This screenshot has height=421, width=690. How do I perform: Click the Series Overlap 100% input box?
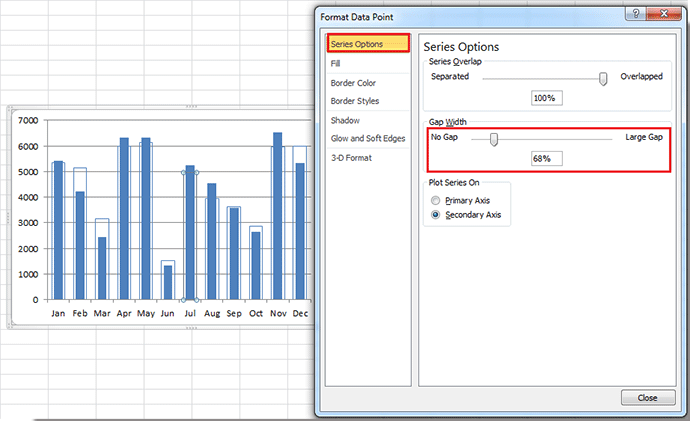click(x=547, y=98)
